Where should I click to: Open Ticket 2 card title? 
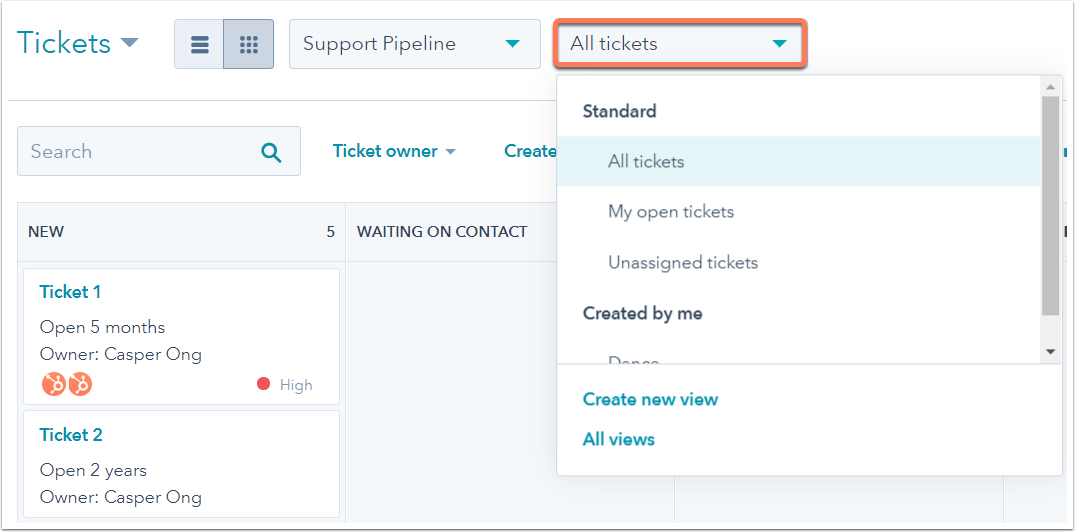71,435
